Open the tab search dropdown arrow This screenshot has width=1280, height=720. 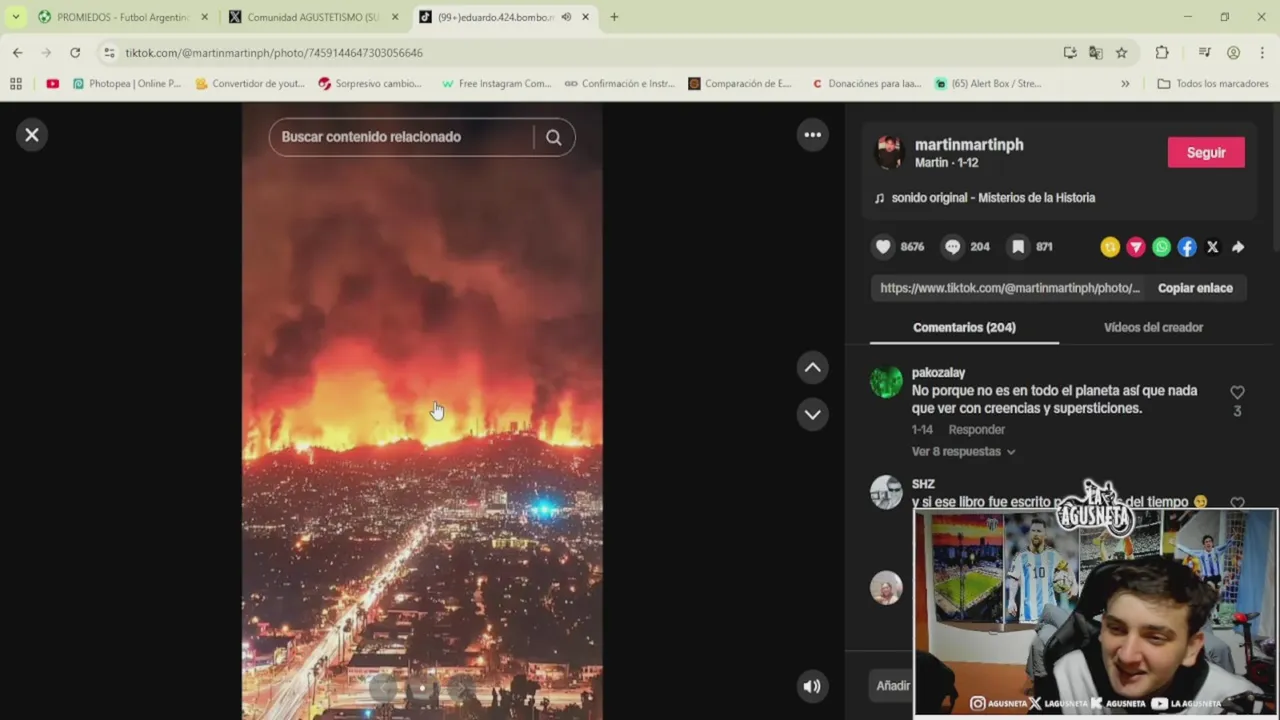click(16, 17)
